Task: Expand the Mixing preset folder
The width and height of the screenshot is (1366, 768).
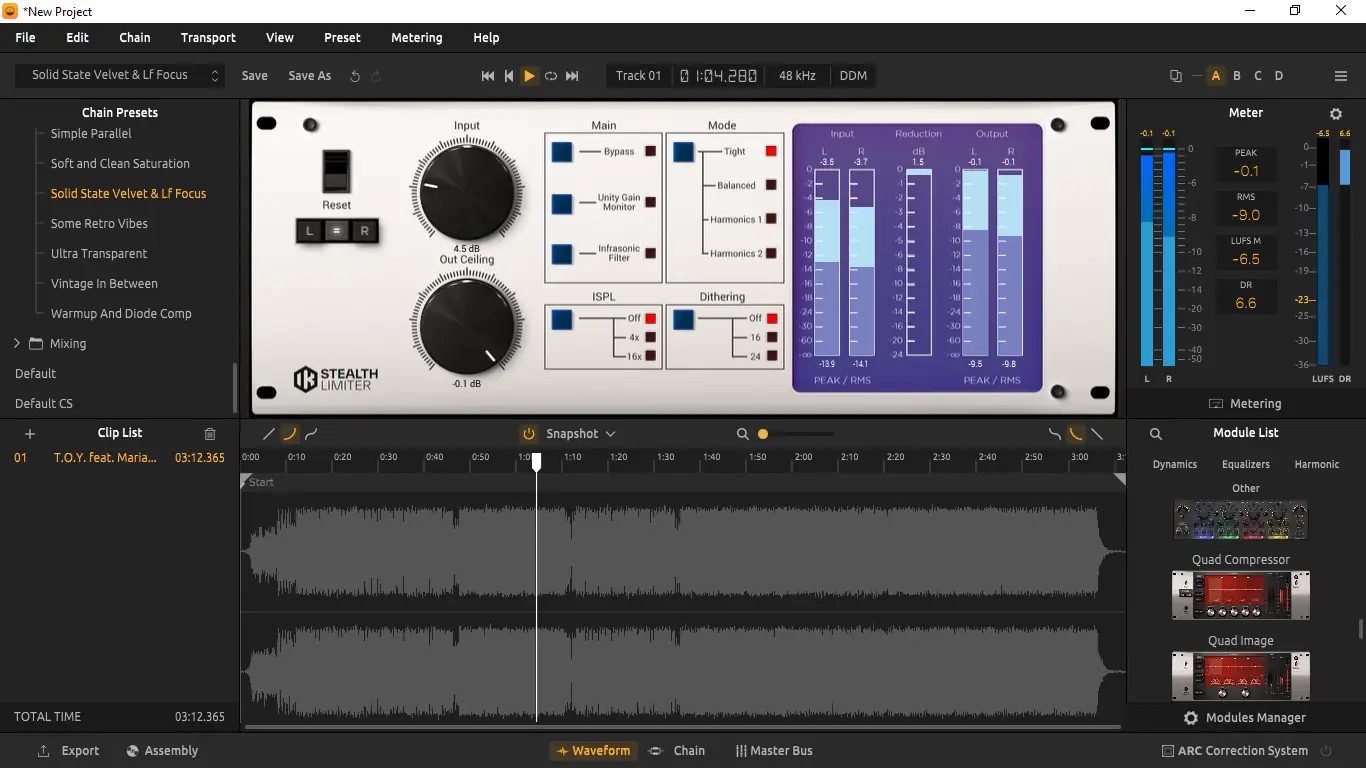Action: coord(17,344)
